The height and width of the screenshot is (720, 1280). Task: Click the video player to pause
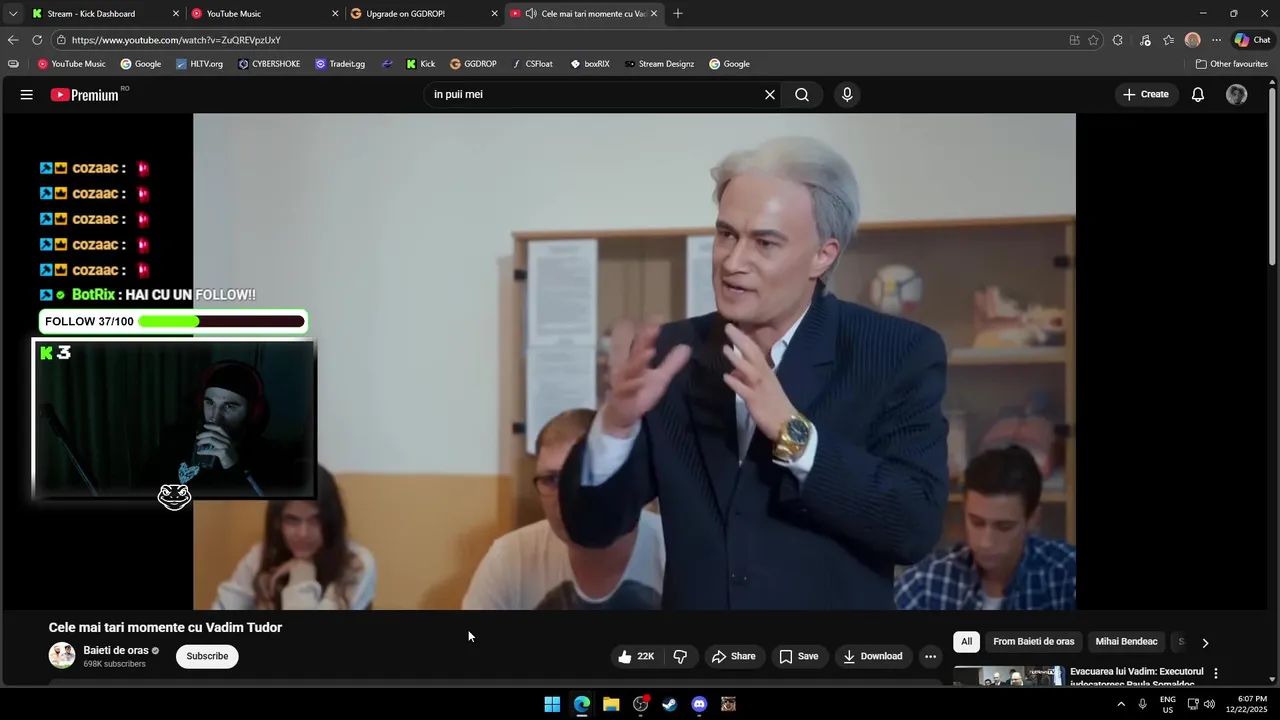coord(634,361)
